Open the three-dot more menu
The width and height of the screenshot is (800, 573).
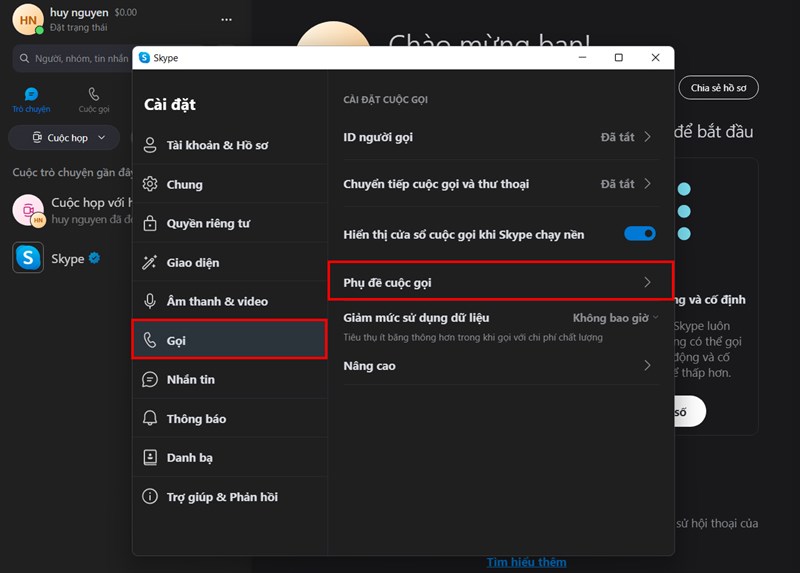point(227,19)
